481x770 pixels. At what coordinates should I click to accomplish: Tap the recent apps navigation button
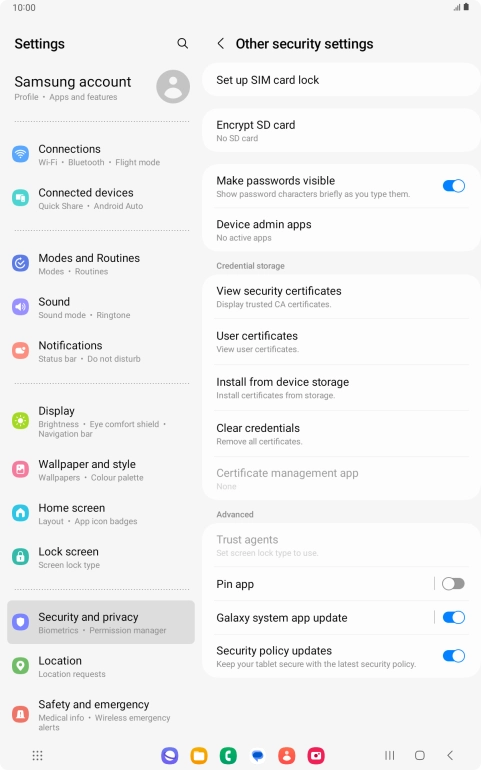[390, 755]
